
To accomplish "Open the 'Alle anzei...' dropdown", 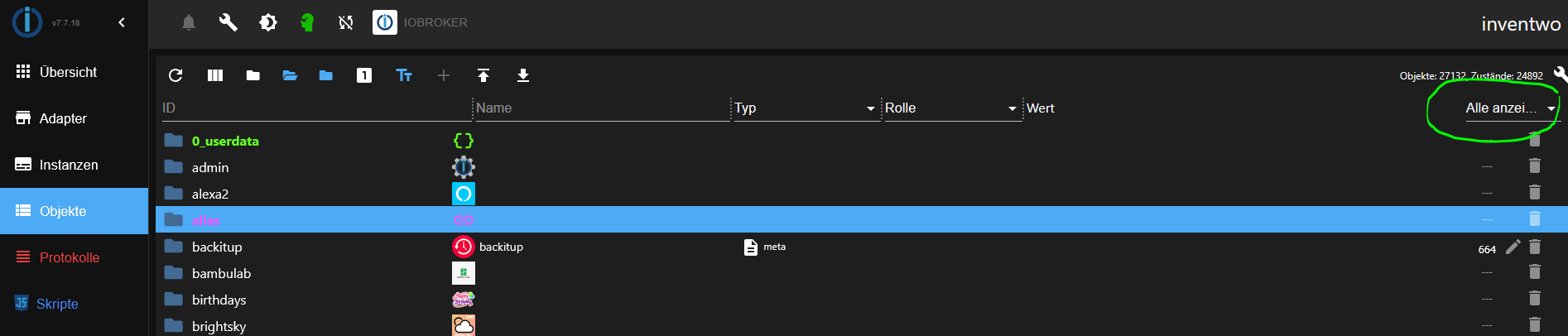I will pos(1510,108).
